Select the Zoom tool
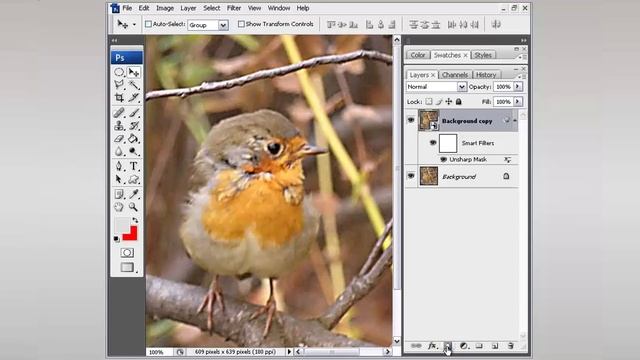640x360 pixels. tap(133, 207)
